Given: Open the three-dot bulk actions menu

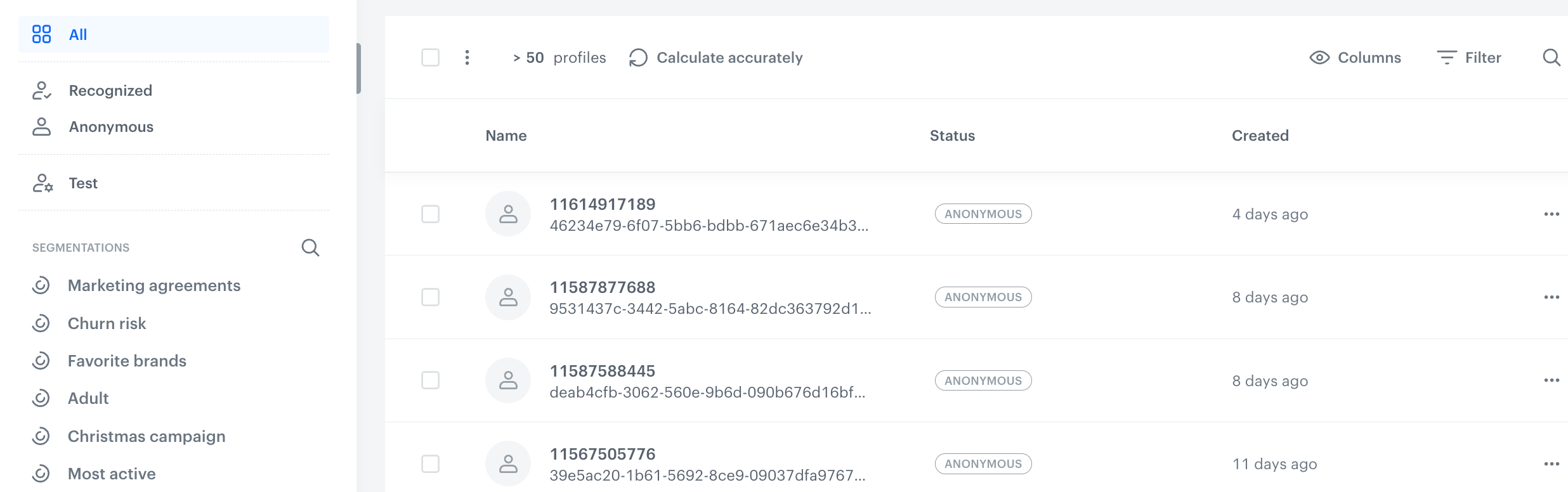Looking at the screenshot, I should 467,58.
